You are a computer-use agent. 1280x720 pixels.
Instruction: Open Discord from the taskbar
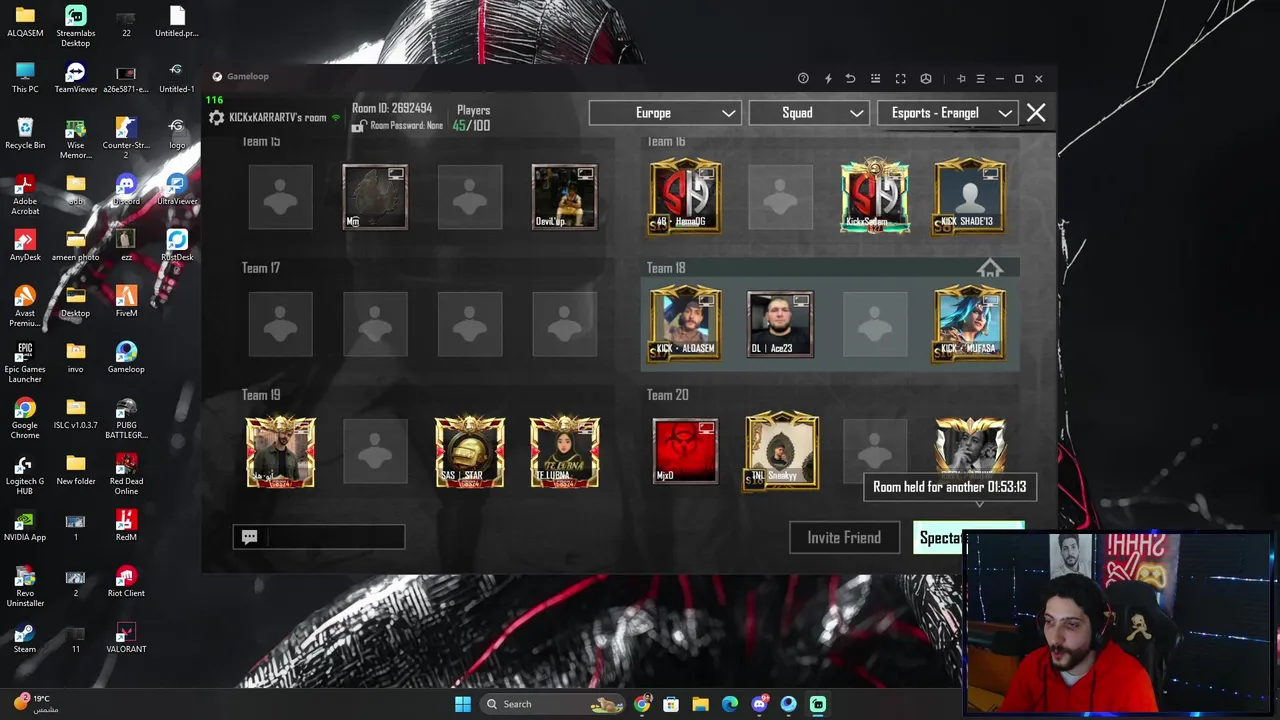759,704
